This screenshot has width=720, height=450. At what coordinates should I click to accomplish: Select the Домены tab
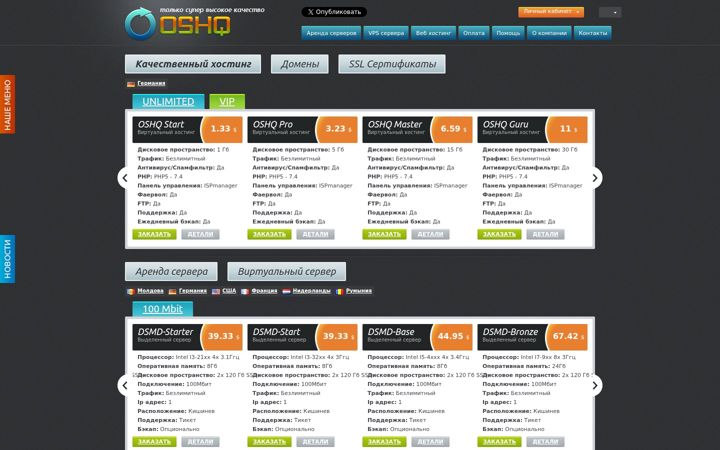299,64
